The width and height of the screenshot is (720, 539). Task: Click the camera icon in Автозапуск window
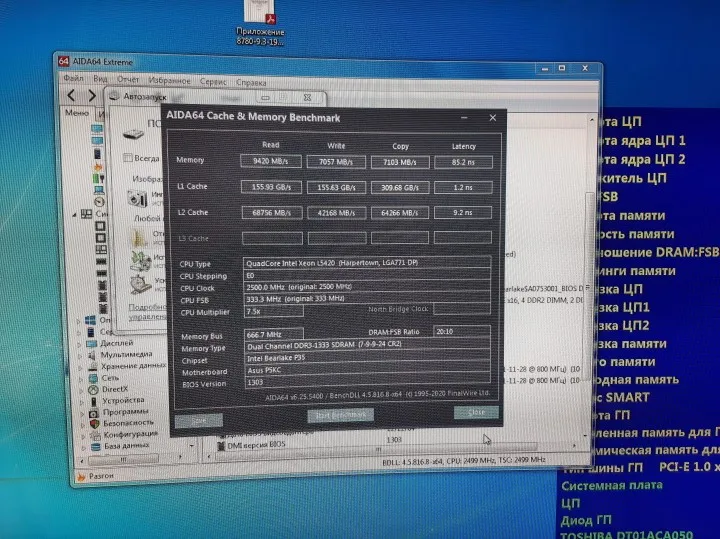[137, 199]
